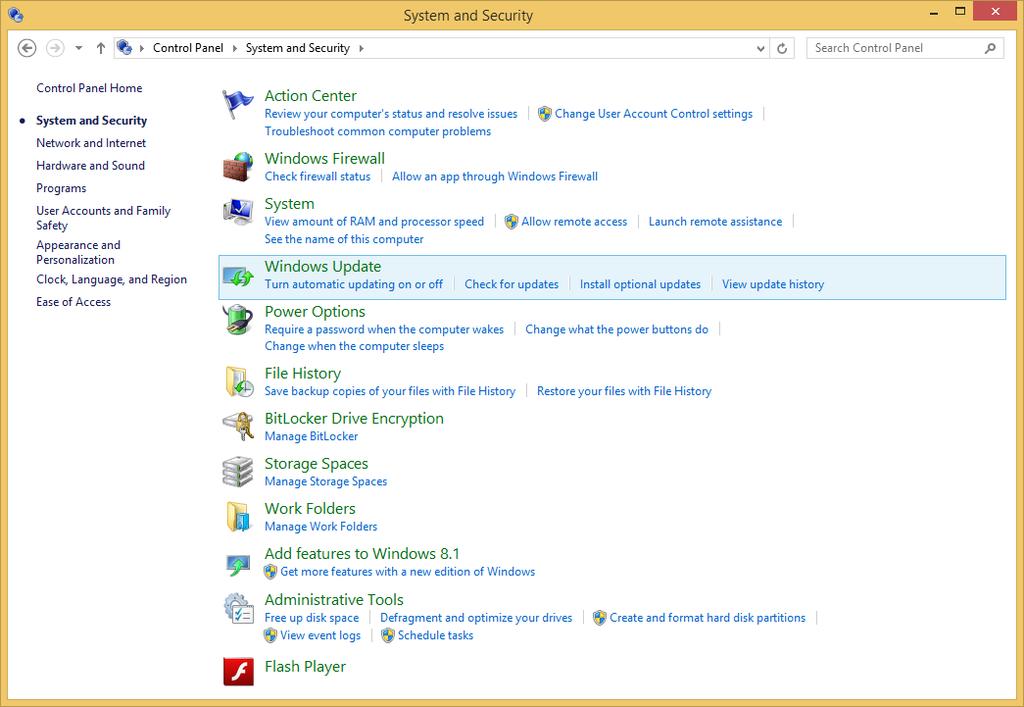1024x707 pixels.
Task: Click the Power Options battery icon
Action: pos(237,320)
